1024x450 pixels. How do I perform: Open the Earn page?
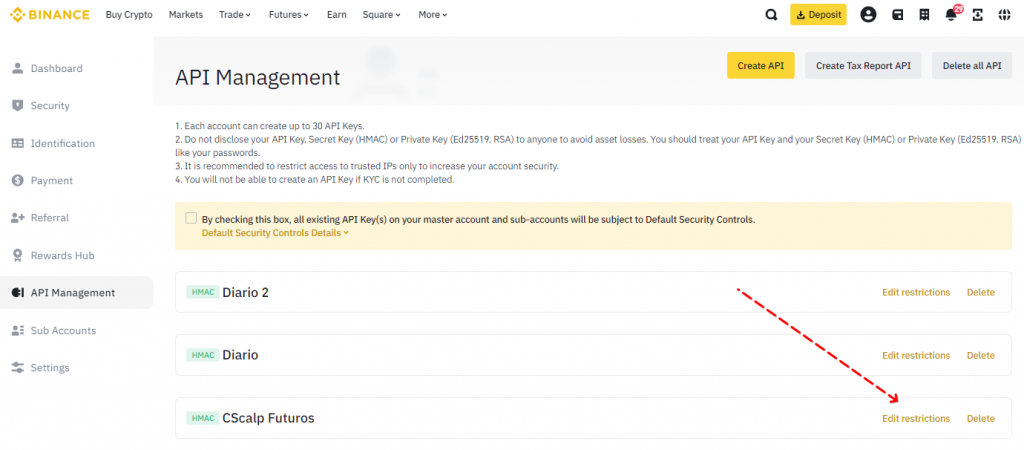(336, 14)
